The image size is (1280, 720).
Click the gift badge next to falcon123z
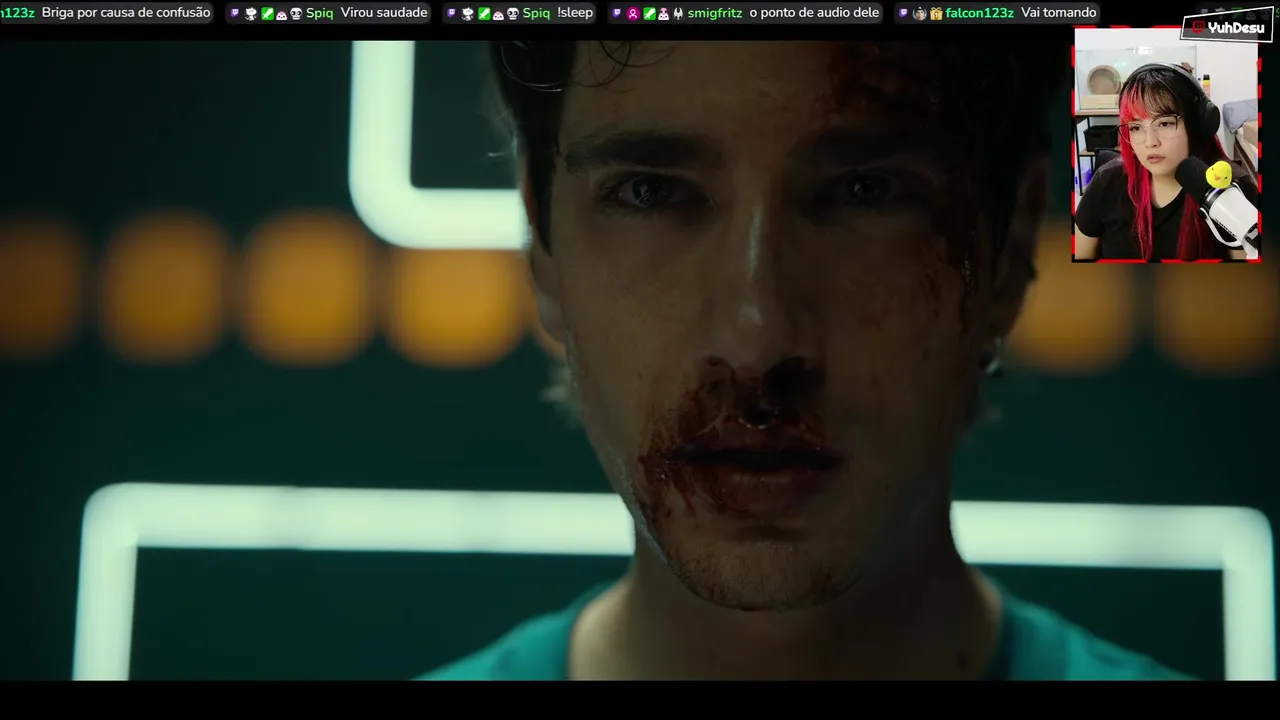936,14
